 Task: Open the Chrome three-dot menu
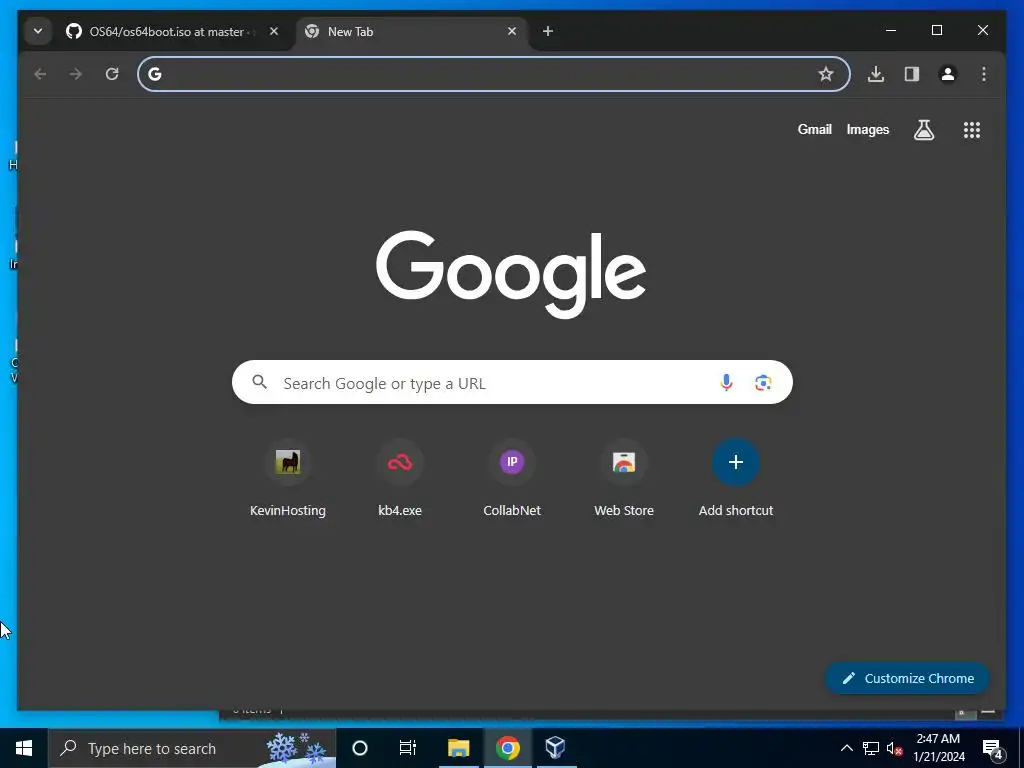pyautogui.click(x=984, y=74)
